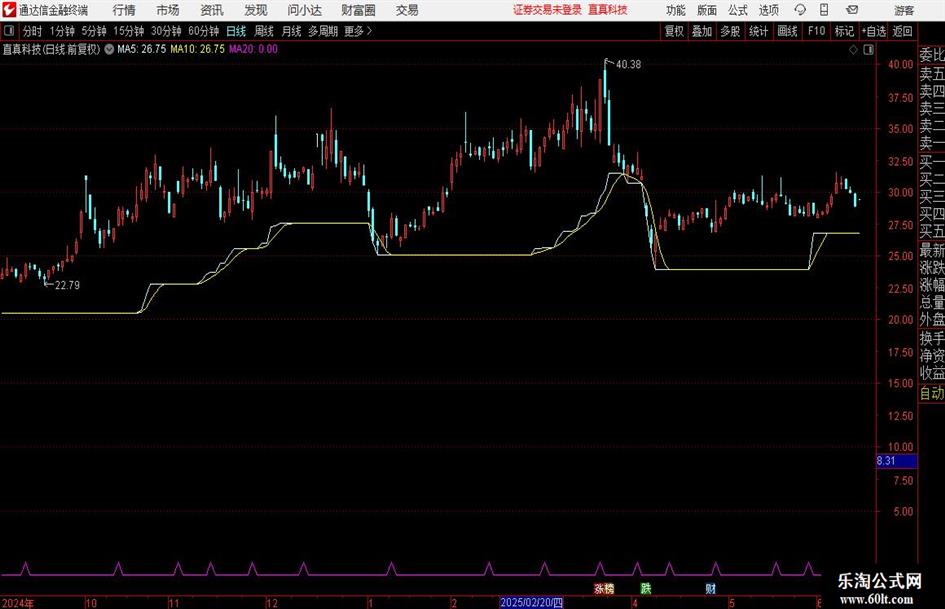Click the MA20: 0.00 indicator label

tap(253, 49)
